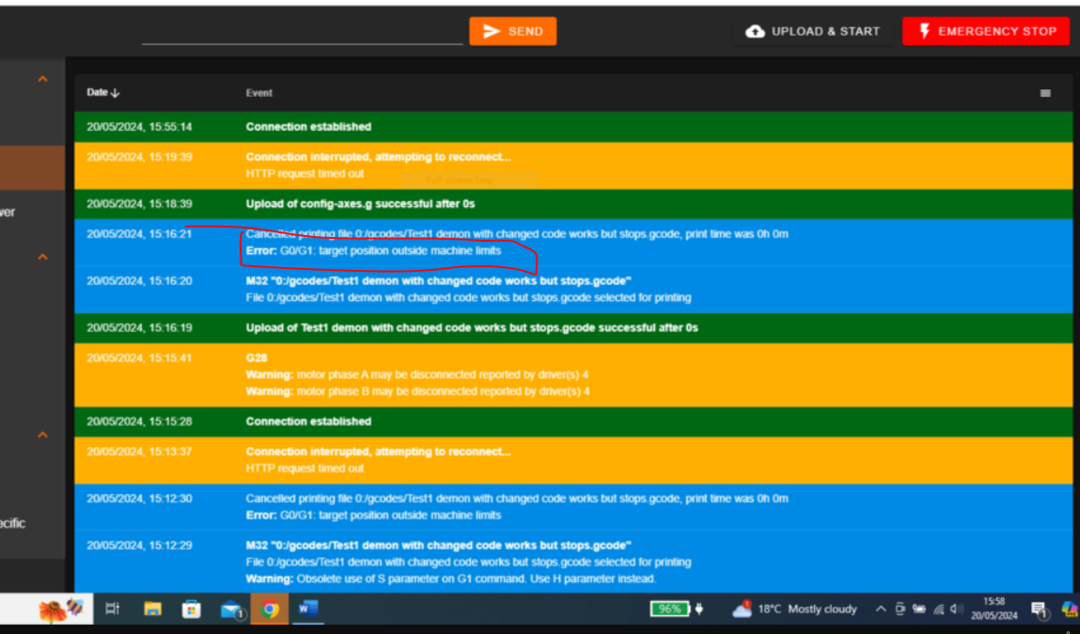Click the Upload & Start button
This screenshot has height=634, width=1080.
[813, 31]
